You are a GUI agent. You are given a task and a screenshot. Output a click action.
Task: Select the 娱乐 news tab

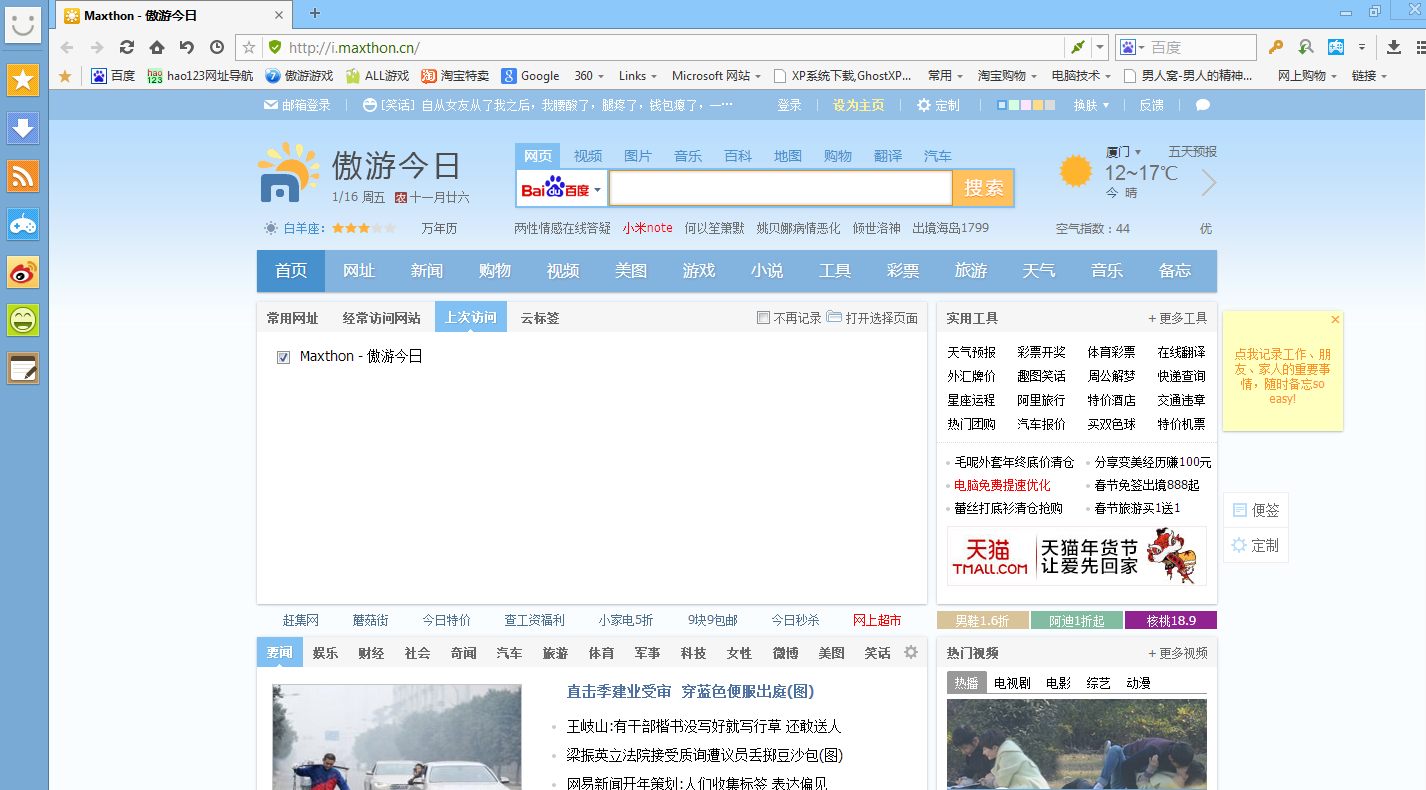325,653
